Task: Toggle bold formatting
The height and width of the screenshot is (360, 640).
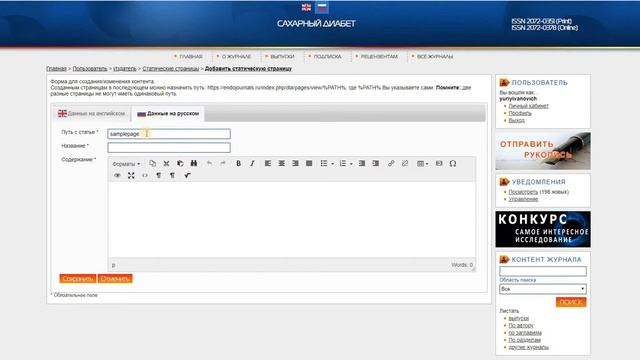Action: coord(238,163)
